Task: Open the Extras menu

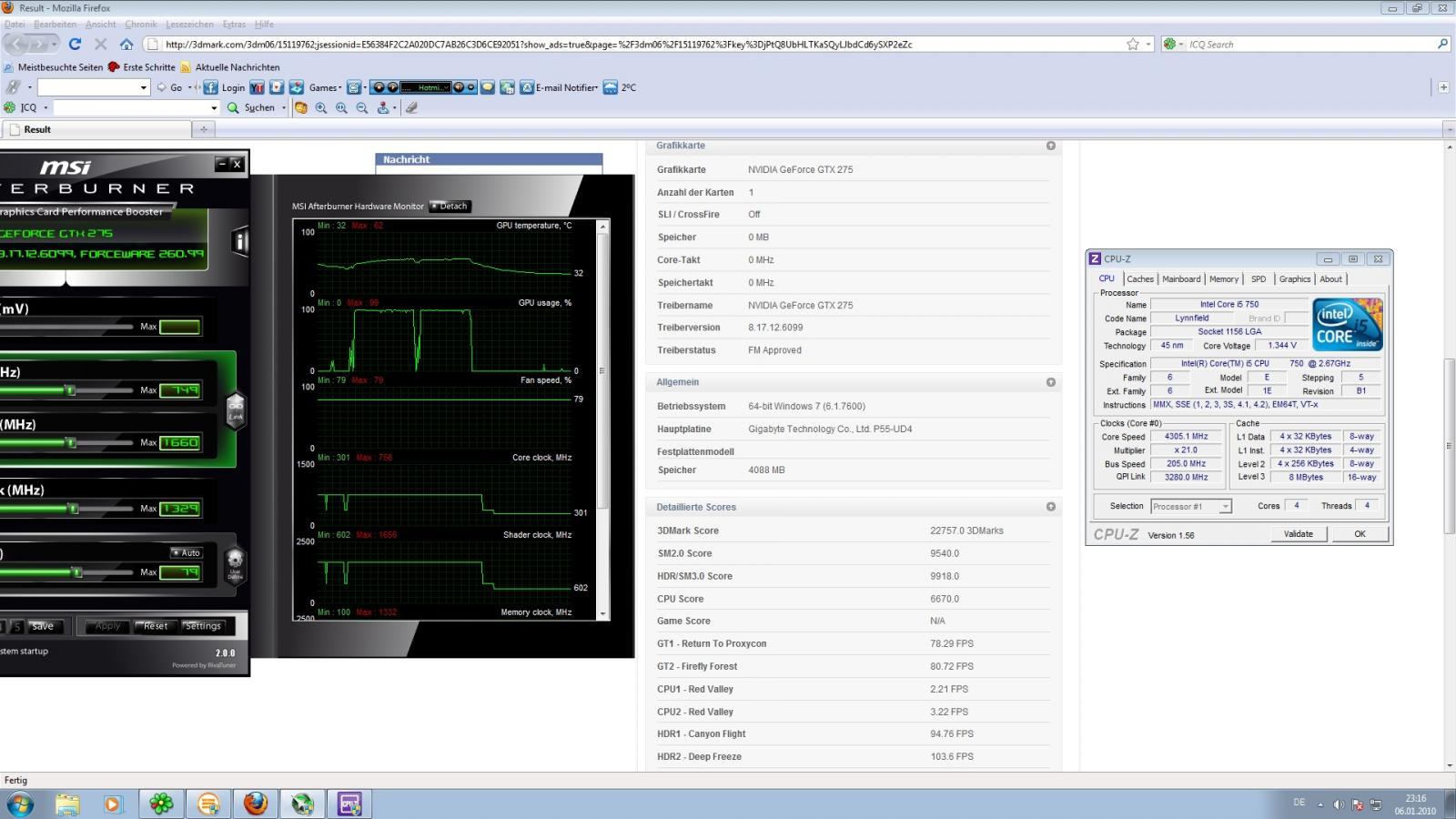Action: [x=234, y=24]
